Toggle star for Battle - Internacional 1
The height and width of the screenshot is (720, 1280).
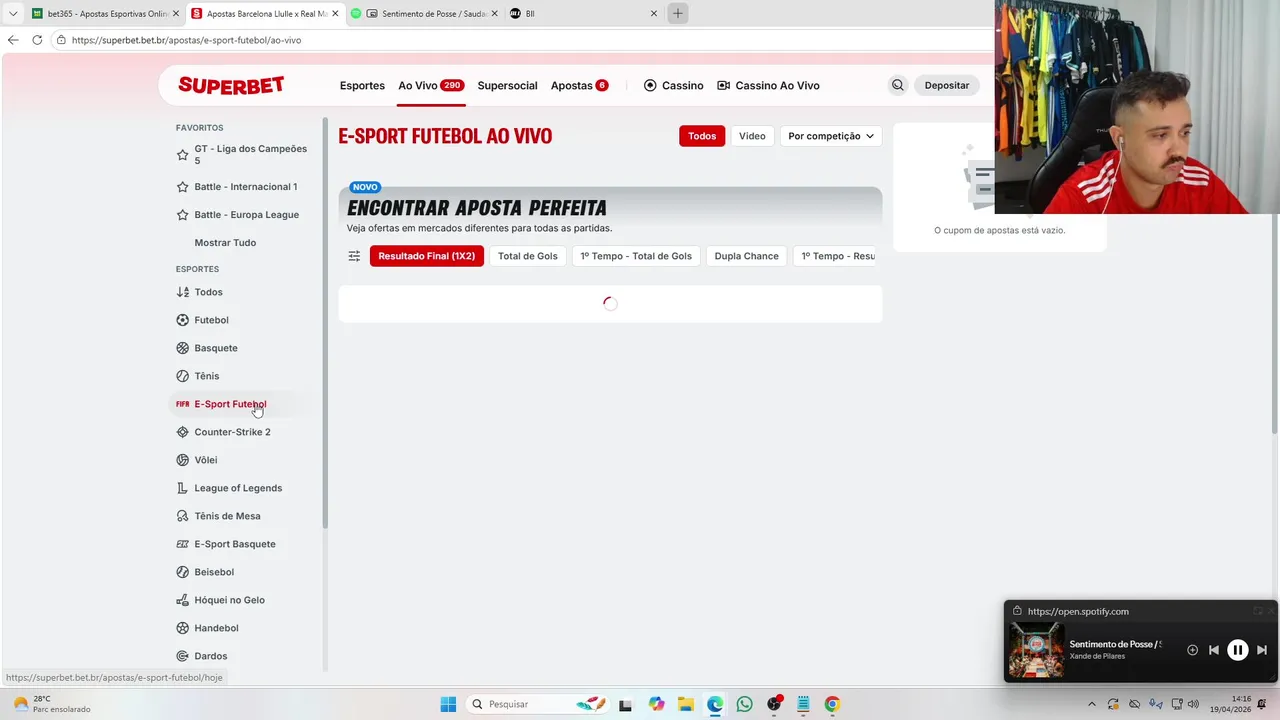pos(182,187)
